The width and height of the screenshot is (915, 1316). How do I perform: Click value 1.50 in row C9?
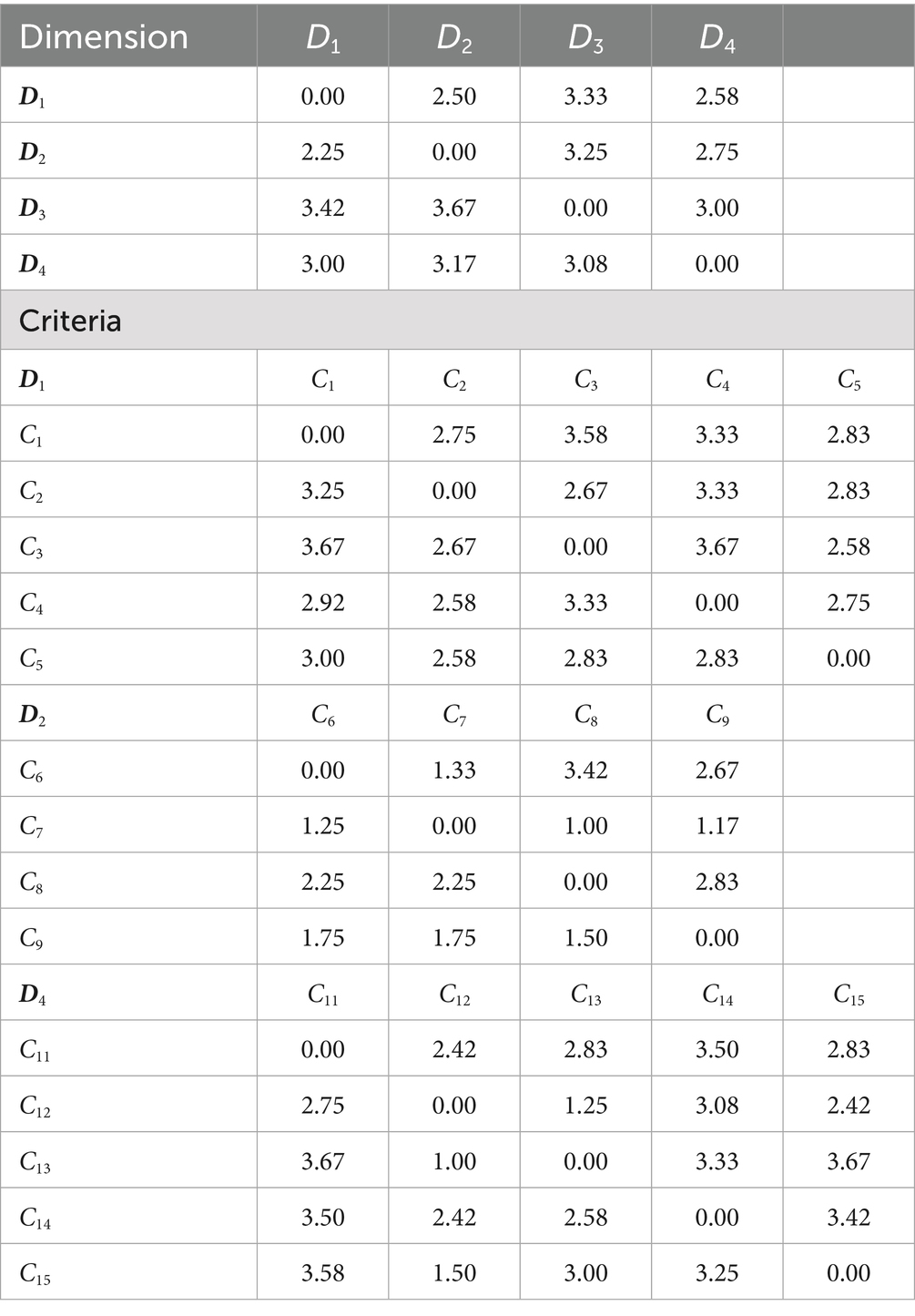click(x=585, y=937)
